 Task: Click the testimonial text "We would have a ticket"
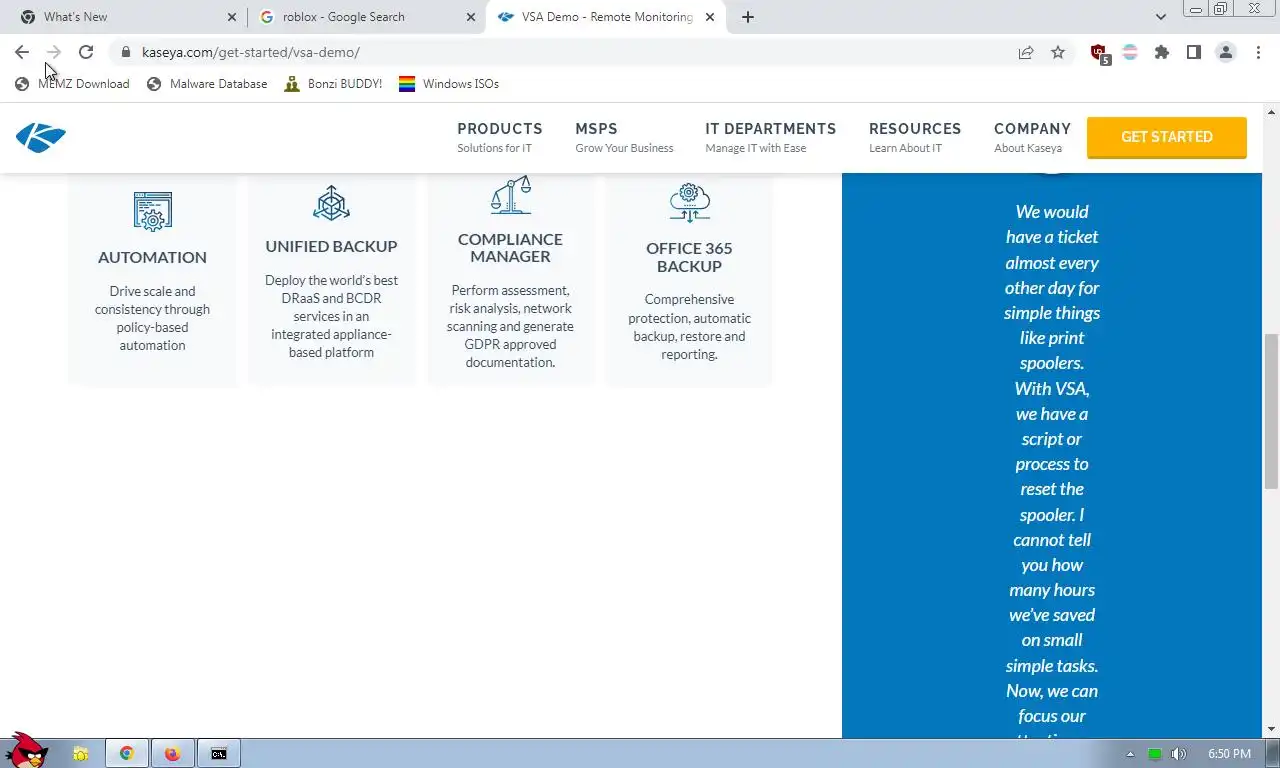tap(1052, 224)
